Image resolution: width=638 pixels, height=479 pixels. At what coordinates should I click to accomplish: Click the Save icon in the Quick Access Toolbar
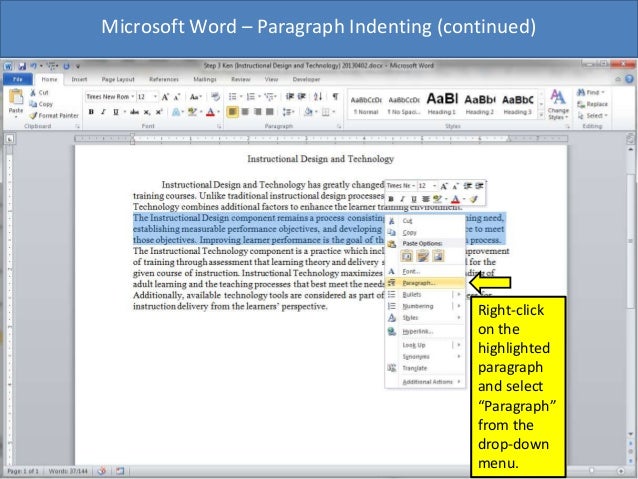click(22, 66)
